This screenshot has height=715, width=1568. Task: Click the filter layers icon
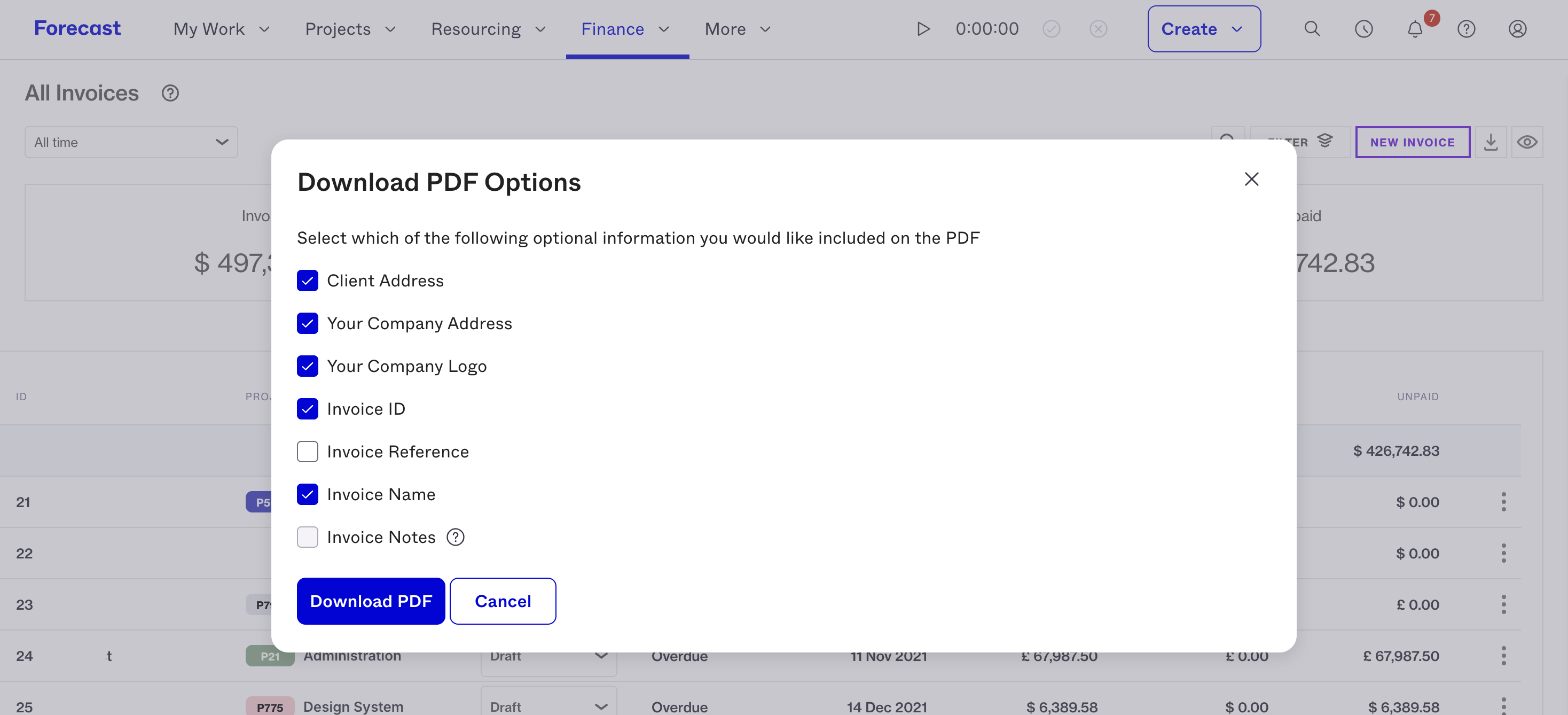click(1324, 141)
